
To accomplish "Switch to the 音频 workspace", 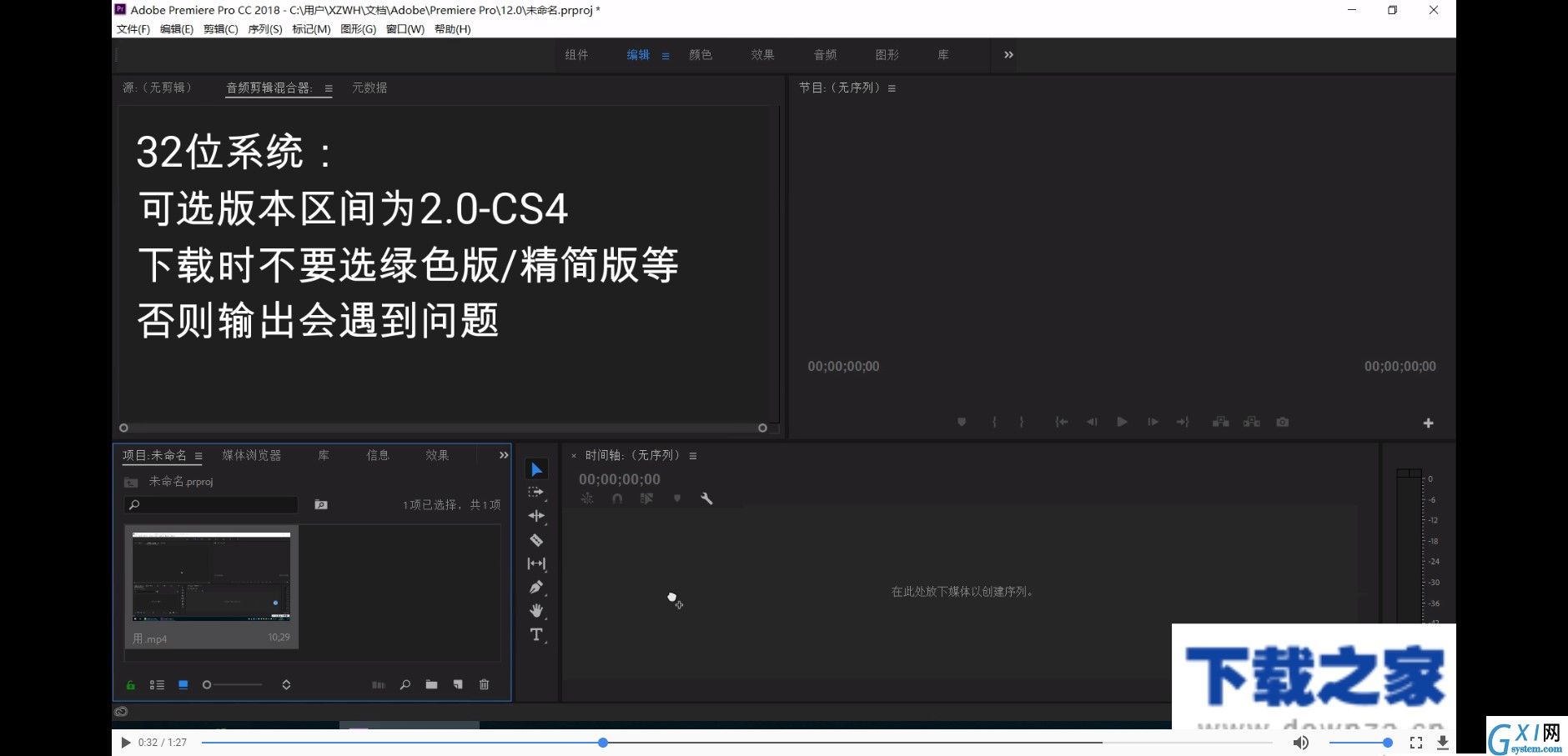I will [x=826, y=55].
